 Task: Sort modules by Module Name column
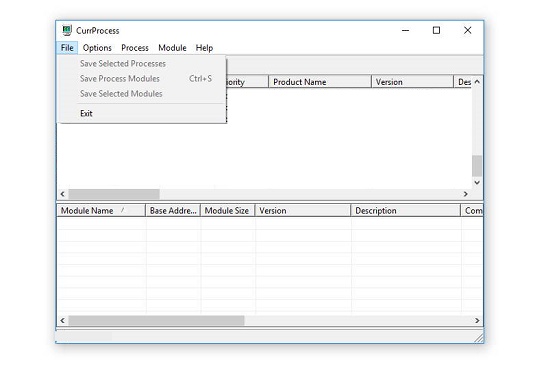click(x=101, y=211)
